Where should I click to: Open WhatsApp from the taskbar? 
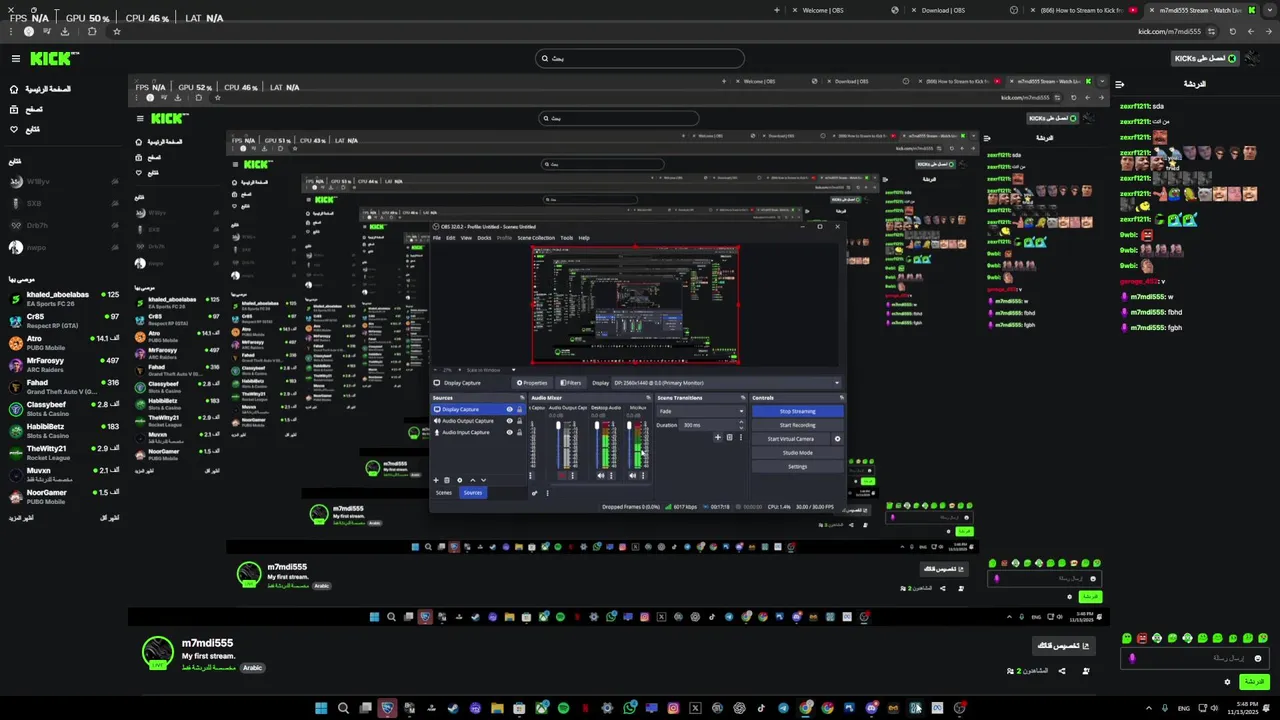coord(630,708)
